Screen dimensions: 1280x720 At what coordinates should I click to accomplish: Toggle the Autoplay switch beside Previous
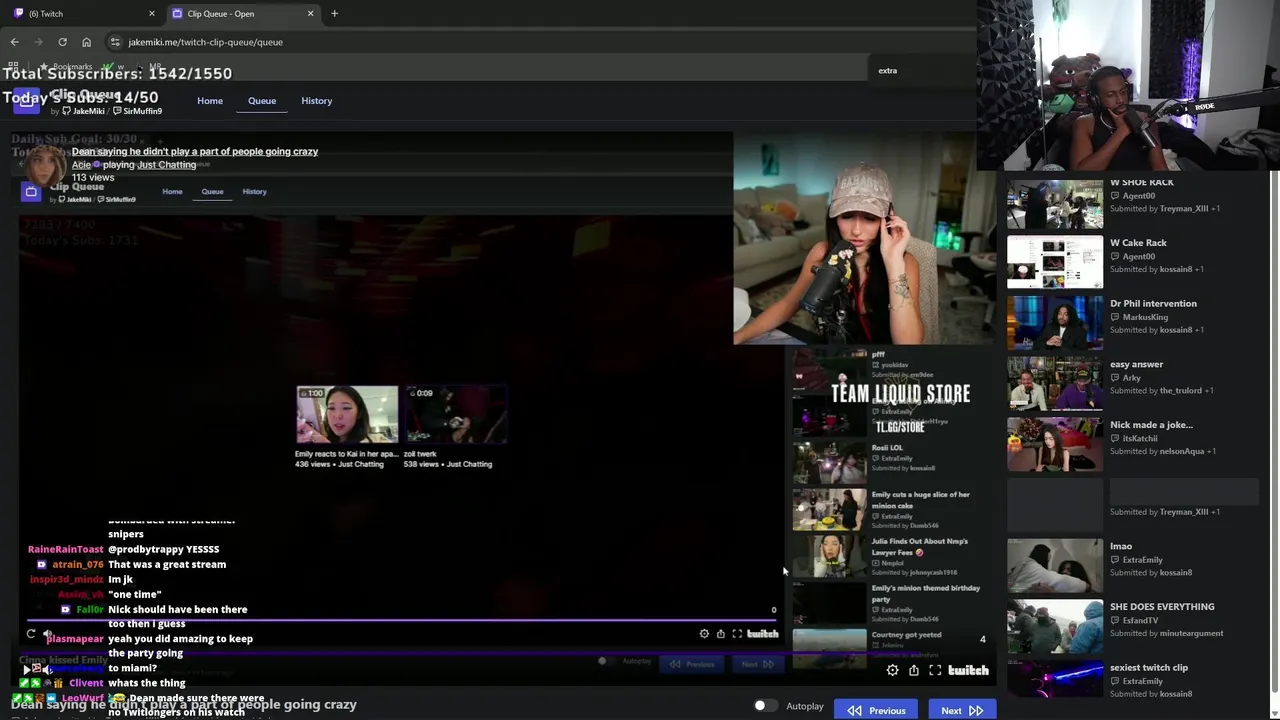[765, 705]
